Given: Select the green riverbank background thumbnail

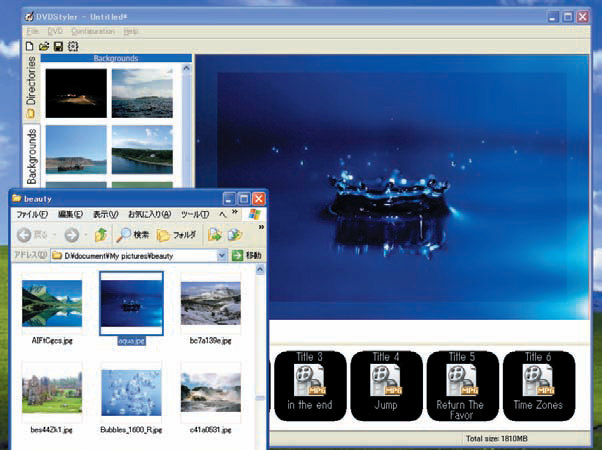Looking at the screenshot, I should click(x=142, y=150).
